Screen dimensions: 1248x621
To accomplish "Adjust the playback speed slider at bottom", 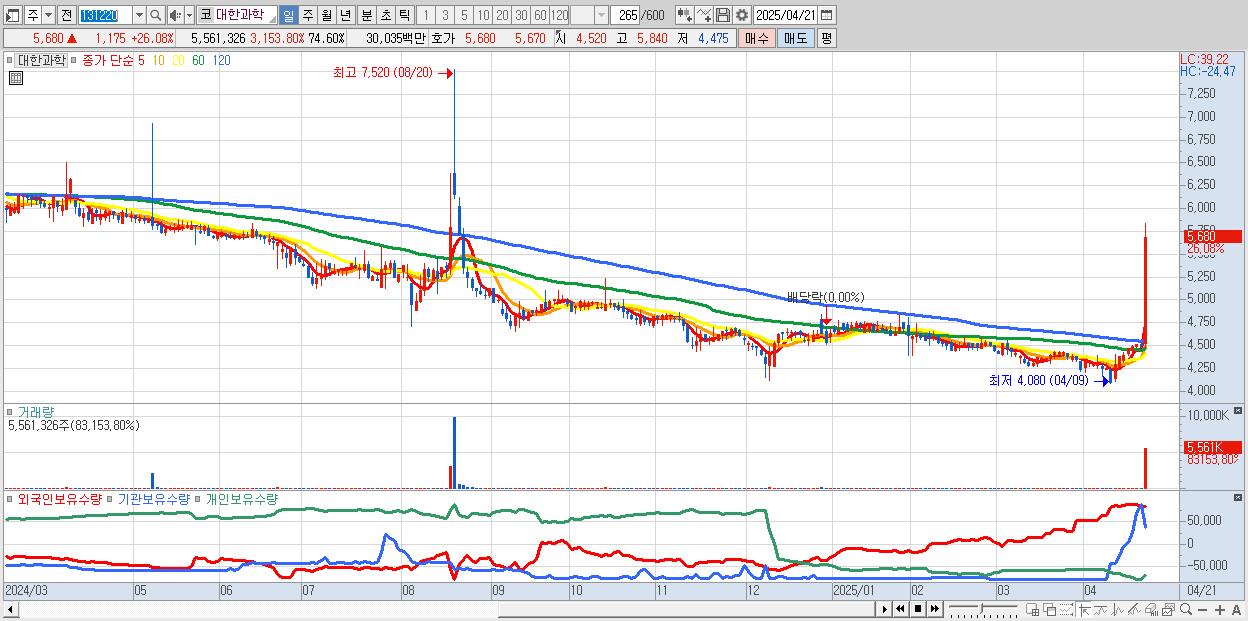I will (x=983, y=609).
